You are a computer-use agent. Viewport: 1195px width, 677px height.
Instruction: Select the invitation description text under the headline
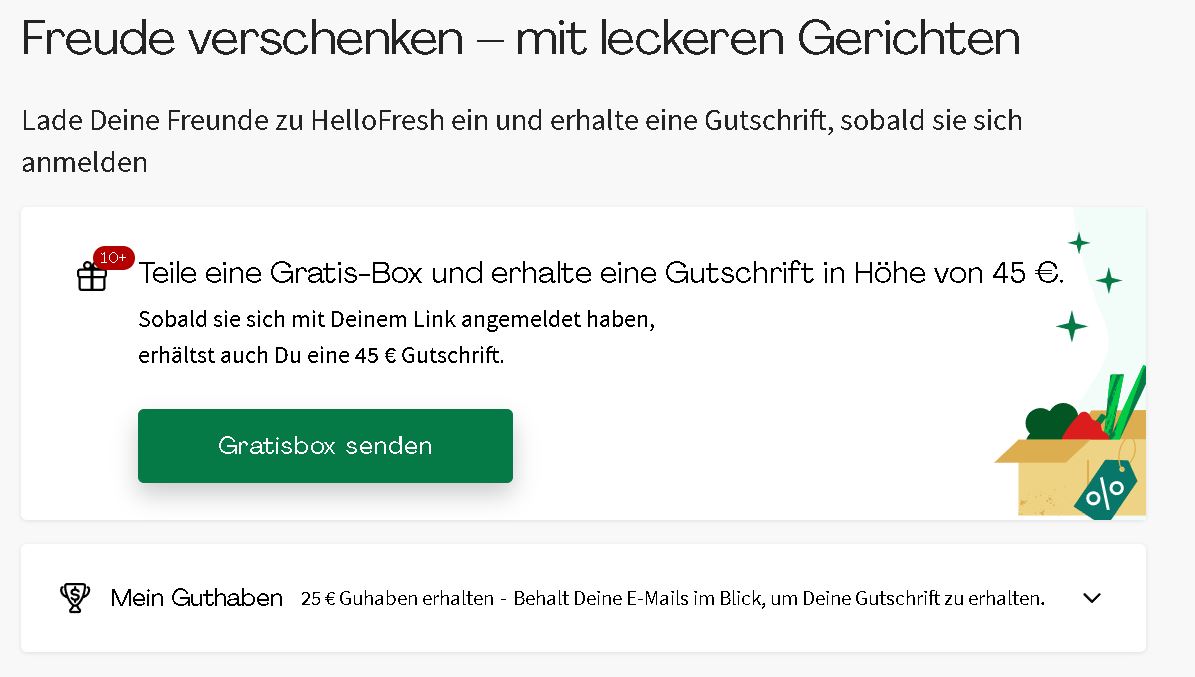[x=521, y=140]
